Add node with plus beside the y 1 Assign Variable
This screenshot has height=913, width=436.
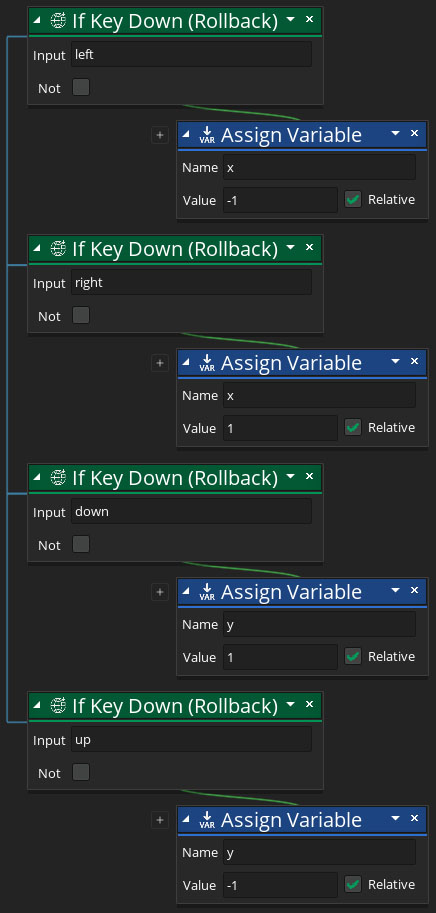[159, 592]
